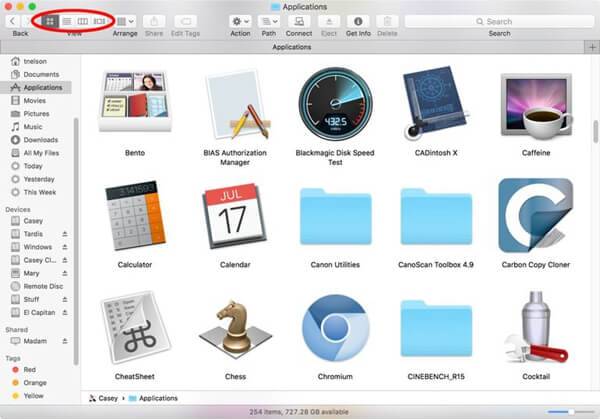600x419 pixels.
Task: Open tnelson home in sidebar
Action: tap(36, 61)
